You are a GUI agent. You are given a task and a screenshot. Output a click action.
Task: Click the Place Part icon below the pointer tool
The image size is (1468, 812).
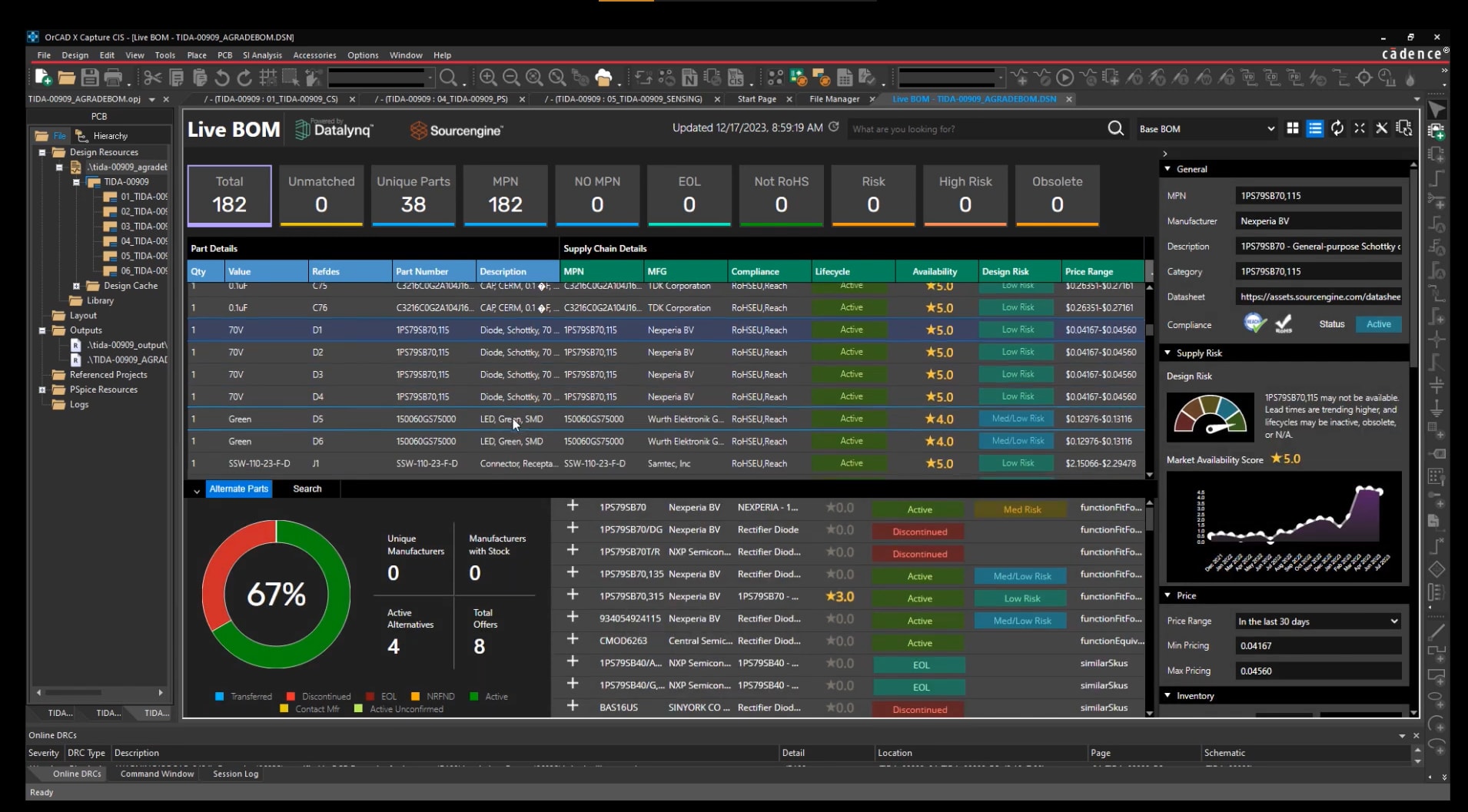(1436, 132)
